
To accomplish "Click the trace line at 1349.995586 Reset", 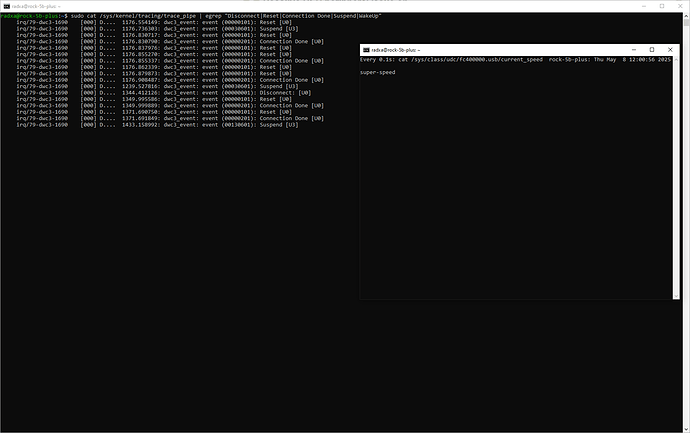I will pos(154,99).
